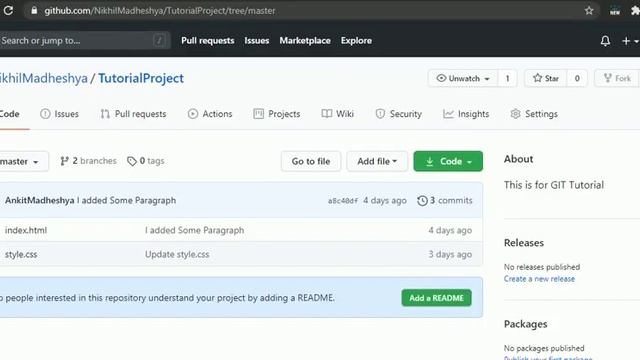
Task: Open the Packages heading link
Action: pyautogui.click(x=525, y=324)
